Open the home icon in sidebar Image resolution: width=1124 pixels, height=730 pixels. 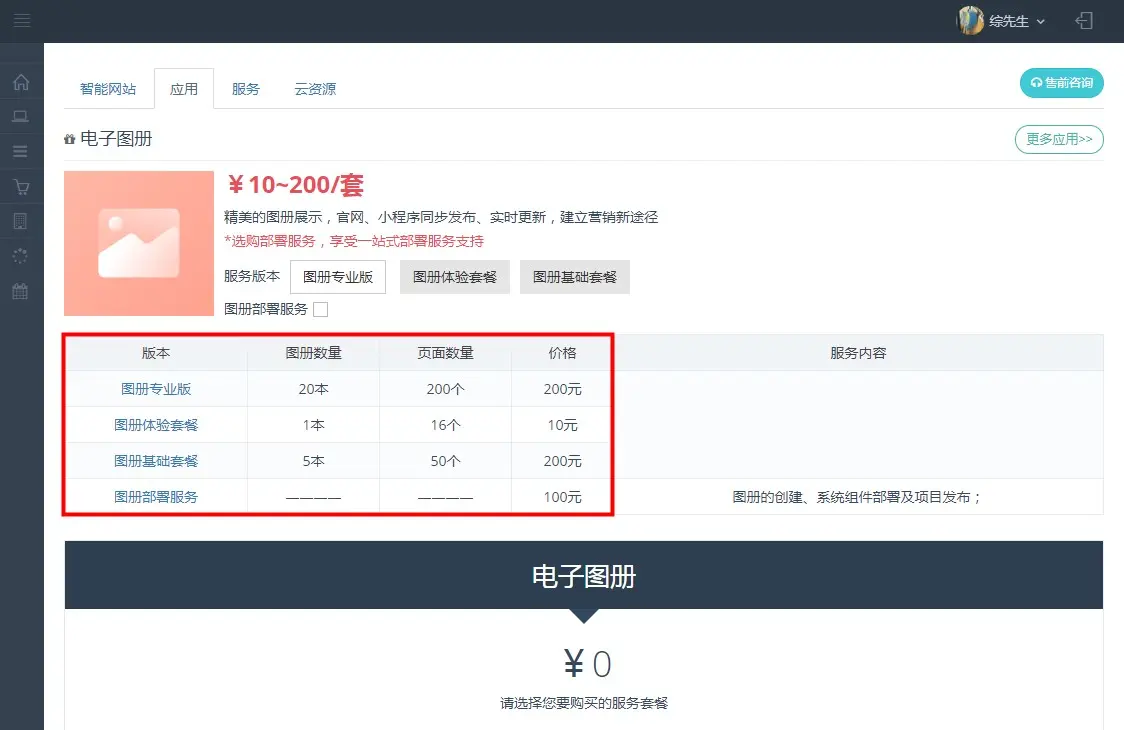pyautogui.click(x=20, y=82)
